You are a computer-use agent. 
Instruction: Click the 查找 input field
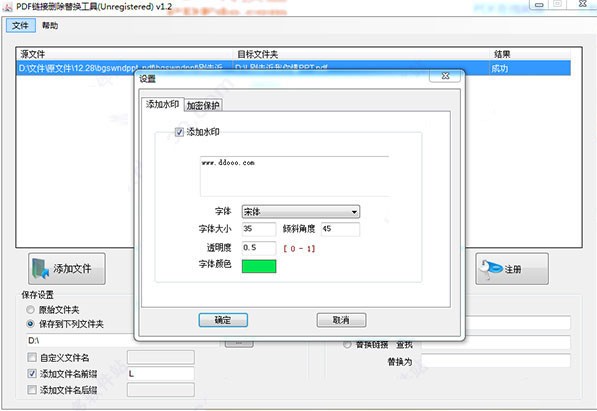coord(496,343)
